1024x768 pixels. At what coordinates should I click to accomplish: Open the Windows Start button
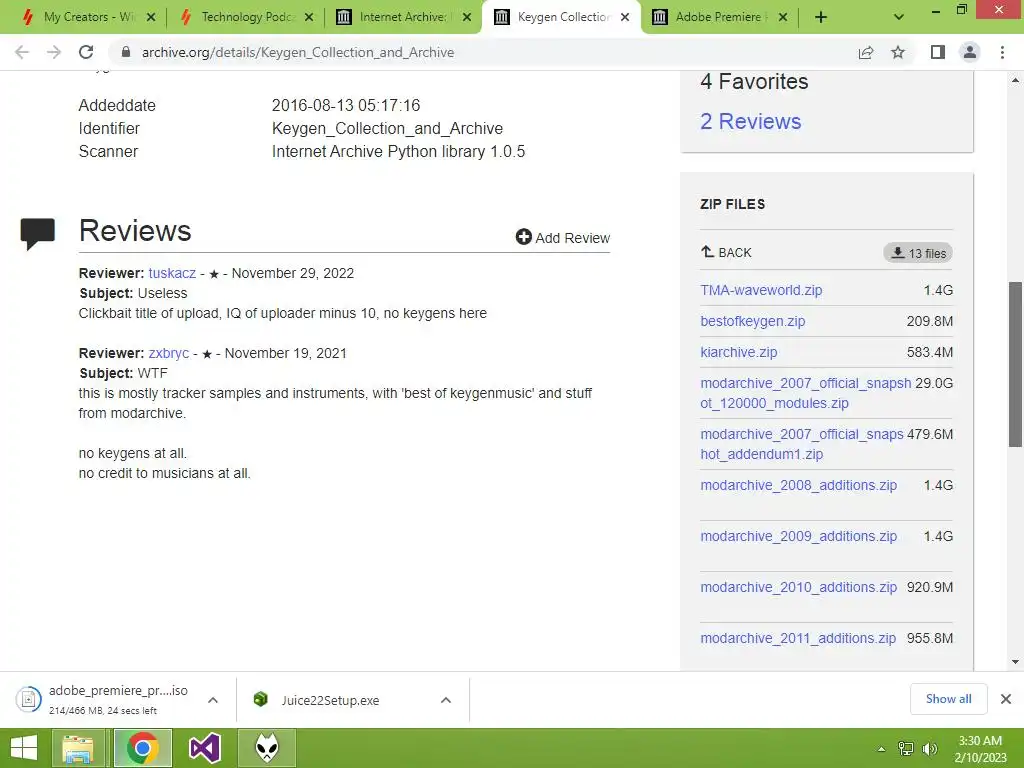(x=24, y=748)
